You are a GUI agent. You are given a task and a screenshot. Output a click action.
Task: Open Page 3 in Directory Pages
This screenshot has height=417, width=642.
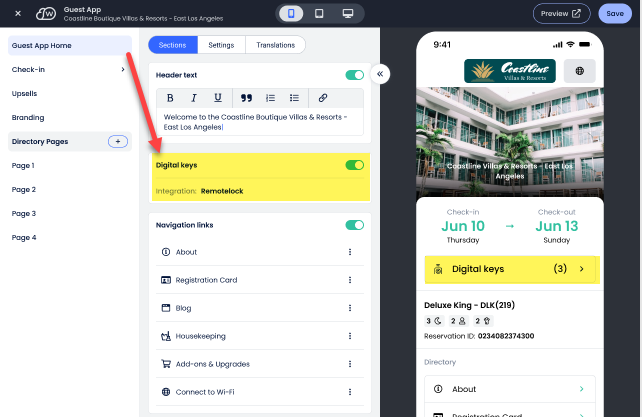point(24,213)
